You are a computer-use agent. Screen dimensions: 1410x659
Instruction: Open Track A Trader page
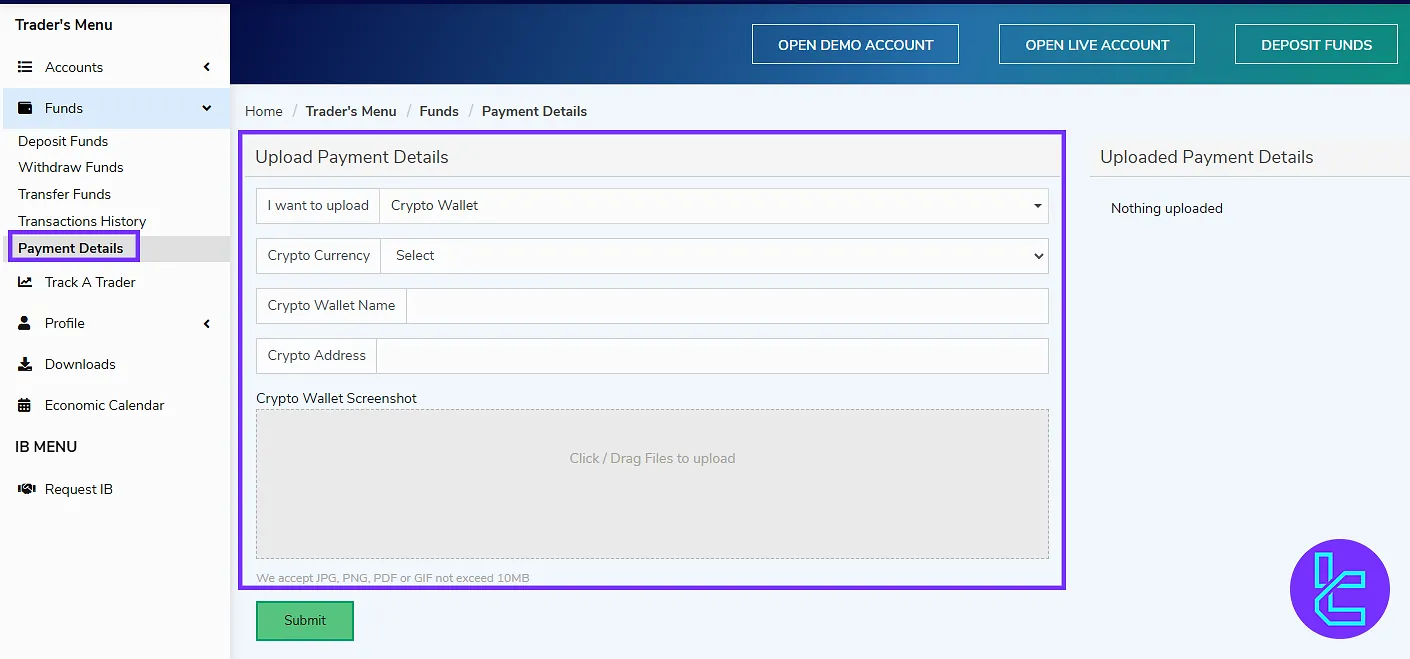[x=90, y=282]
